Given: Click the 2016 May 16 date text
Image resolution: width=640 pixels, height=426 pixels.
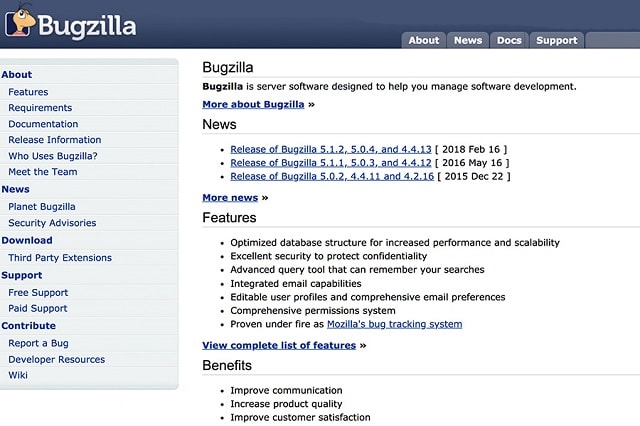Looking at the screenshot, I should [472, 163].
